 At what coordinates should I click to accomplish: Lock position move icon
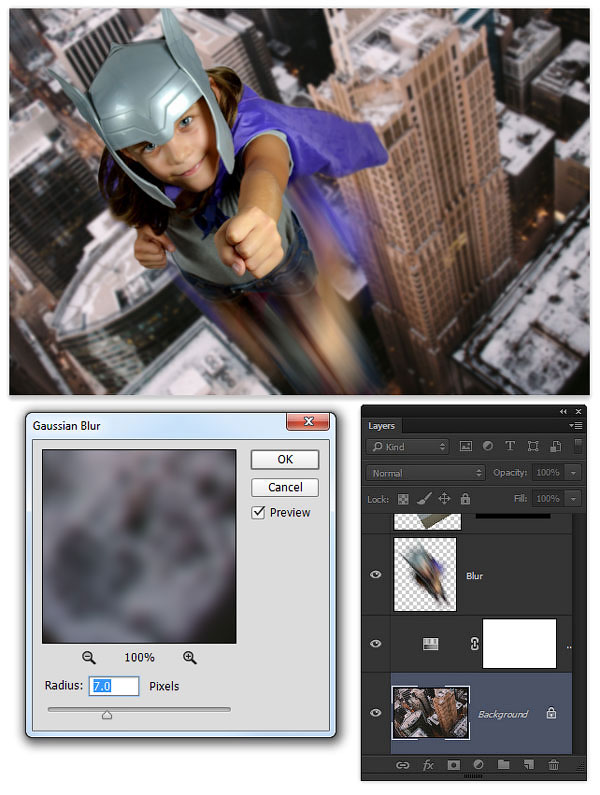444,499
